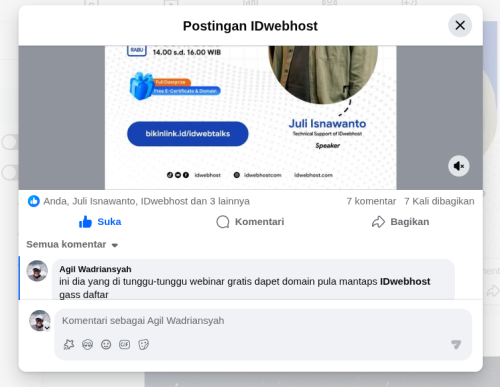500x387 pixels.
Task: Open Agil Wadriansyah's avatar in the comment
Action: pos(37,271)
